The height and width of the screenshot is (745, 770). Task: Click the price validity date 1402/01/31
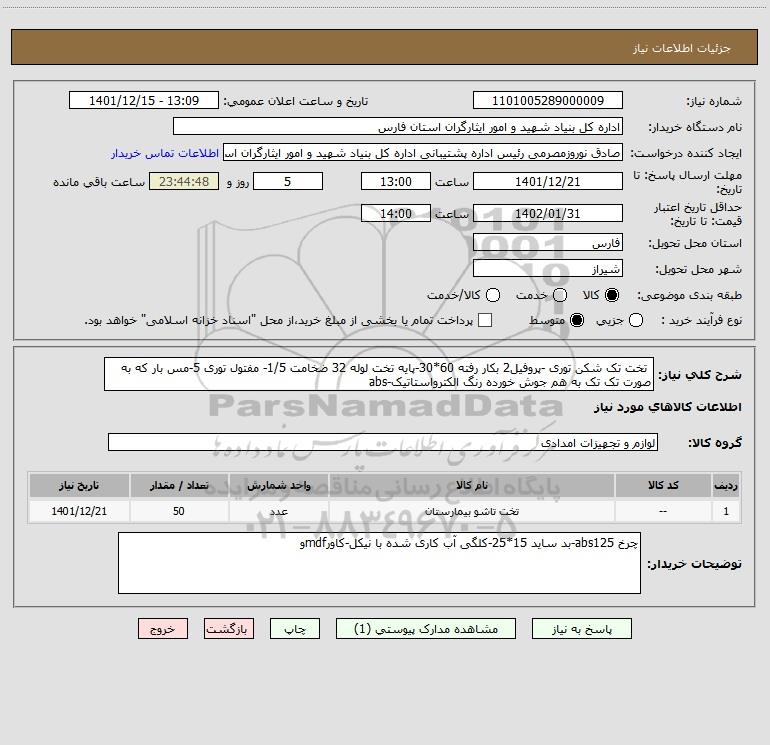pyautogui.click(x=548, y=214)
